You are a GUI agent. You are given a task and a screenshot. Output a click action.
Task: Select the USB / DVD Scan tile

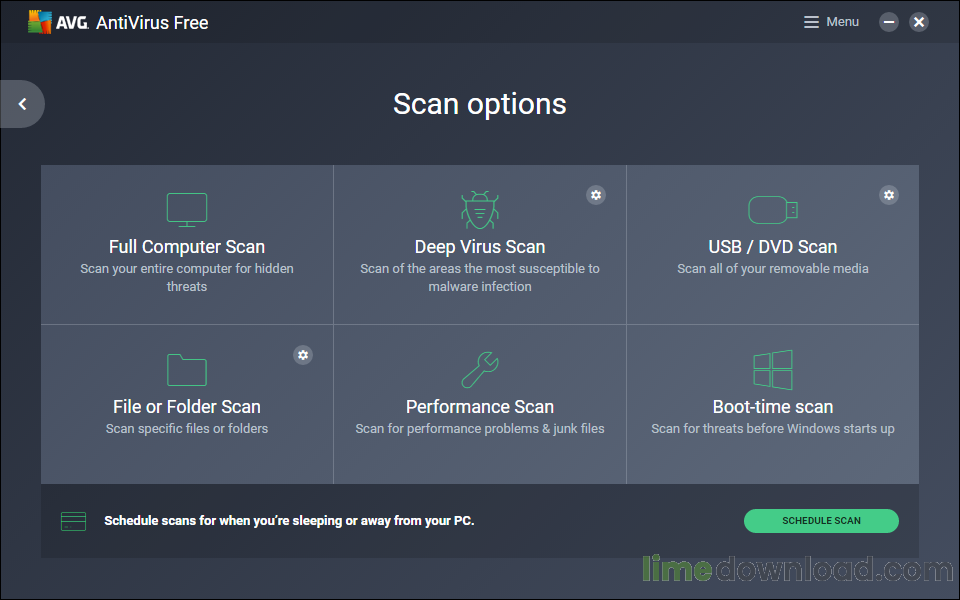(x=772, y=246)
